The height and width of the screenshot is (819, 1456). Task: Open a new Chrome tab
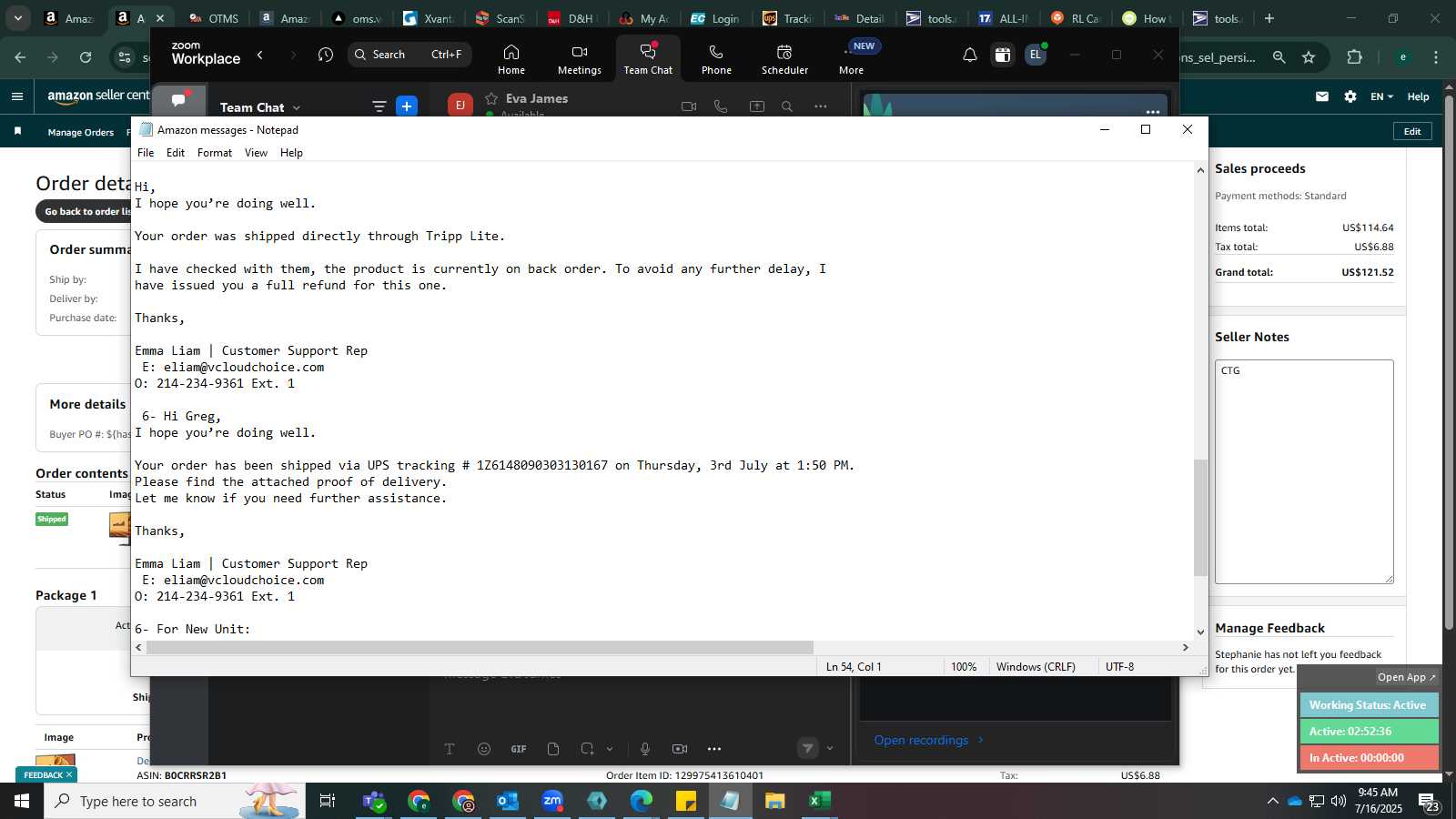pyautogui.click(x=1269, y=18)
